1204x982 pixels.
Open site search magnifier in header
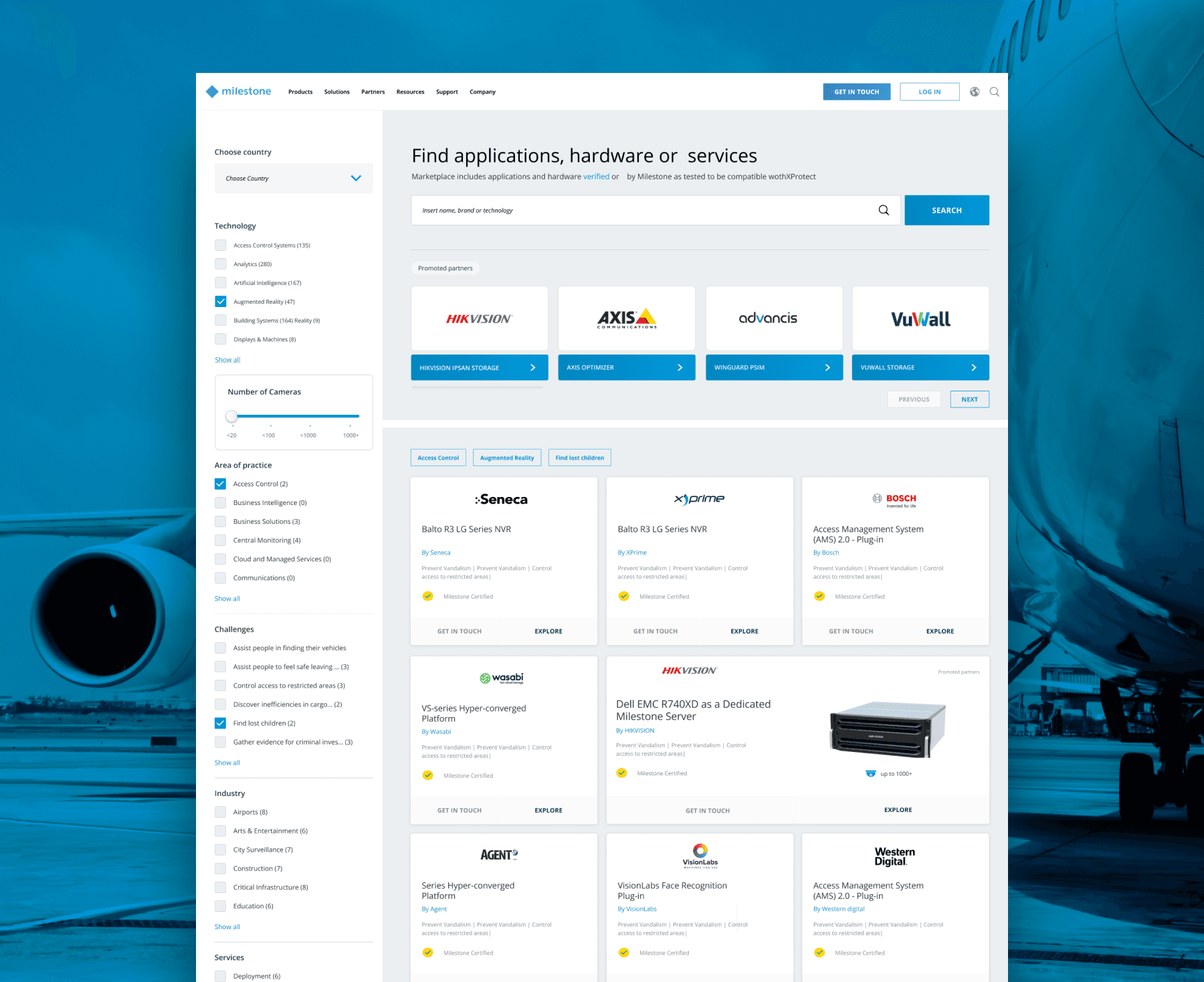coord(995,92)
